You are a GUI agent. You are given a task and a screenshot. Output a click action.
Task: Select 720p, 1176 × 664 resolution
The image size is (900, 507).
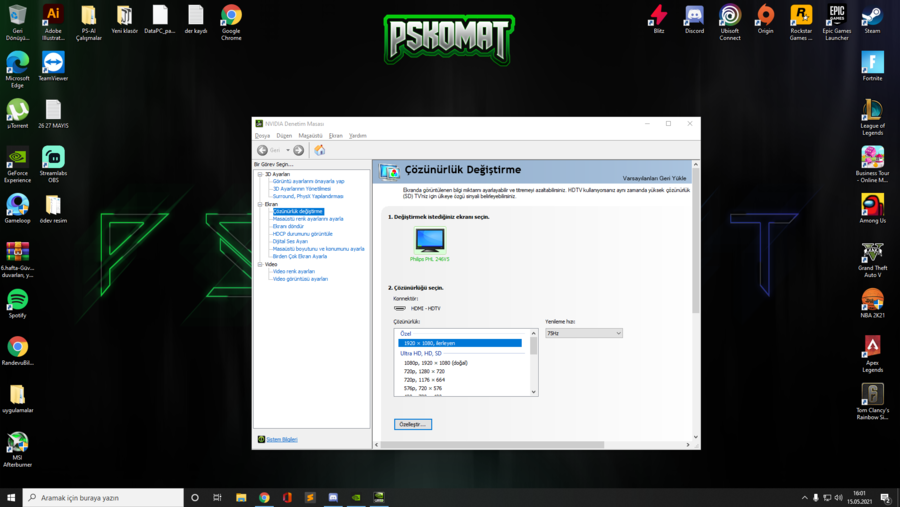424,380
